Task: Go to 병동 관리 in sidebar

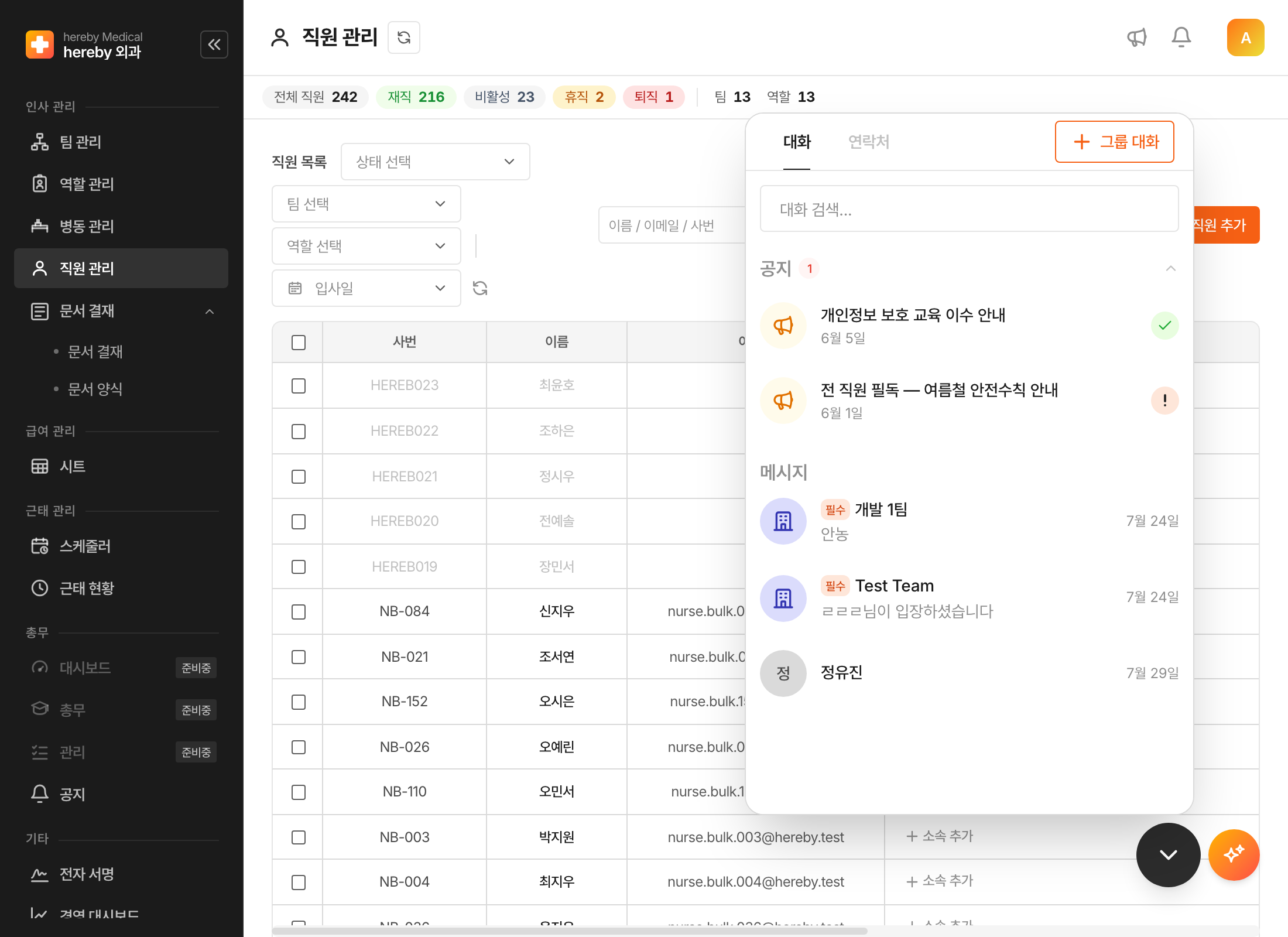Action: tap(121, 226)
